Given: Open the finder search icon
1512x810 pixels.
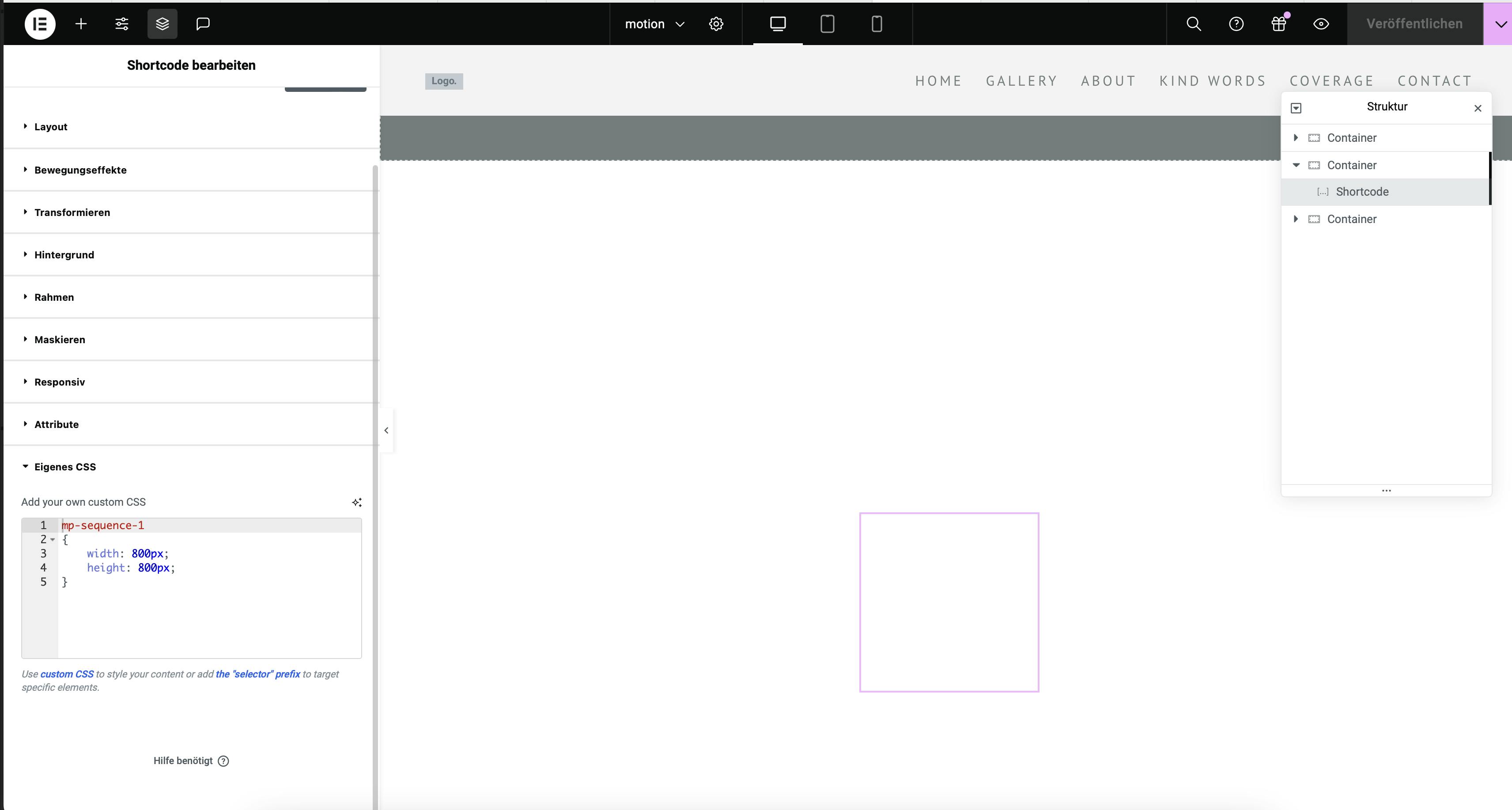Looking at the screenshot, I should (x=1193, y=24).
